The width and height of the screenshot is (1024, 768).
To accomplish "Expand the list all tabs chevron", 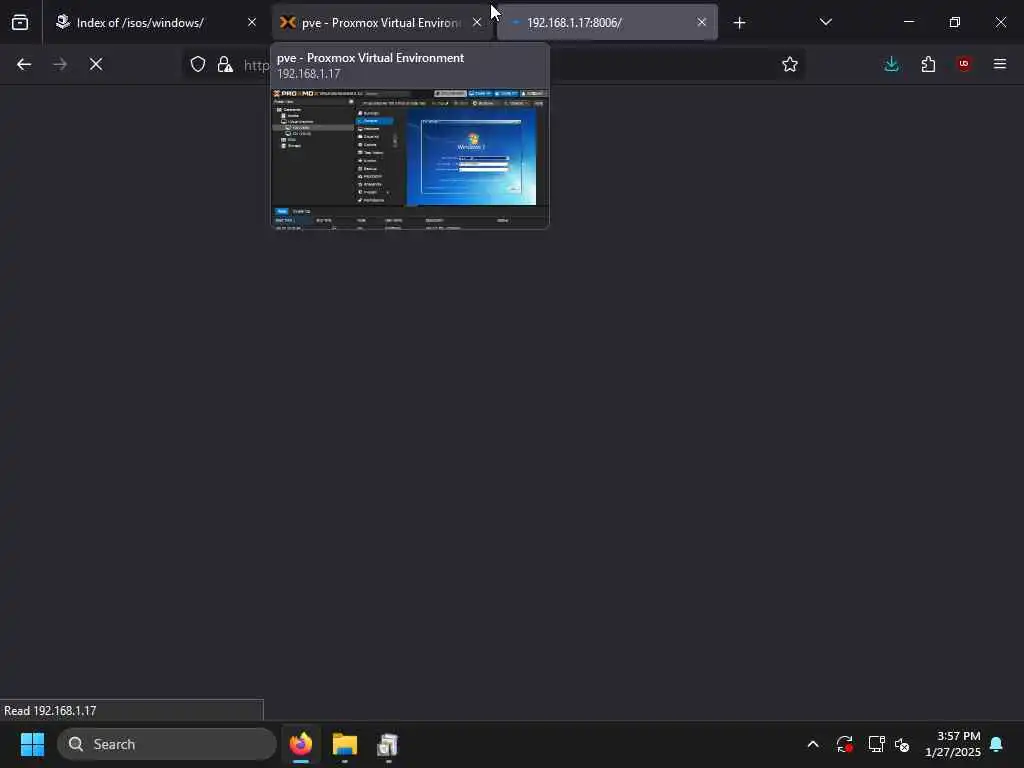I will (825, 22).
